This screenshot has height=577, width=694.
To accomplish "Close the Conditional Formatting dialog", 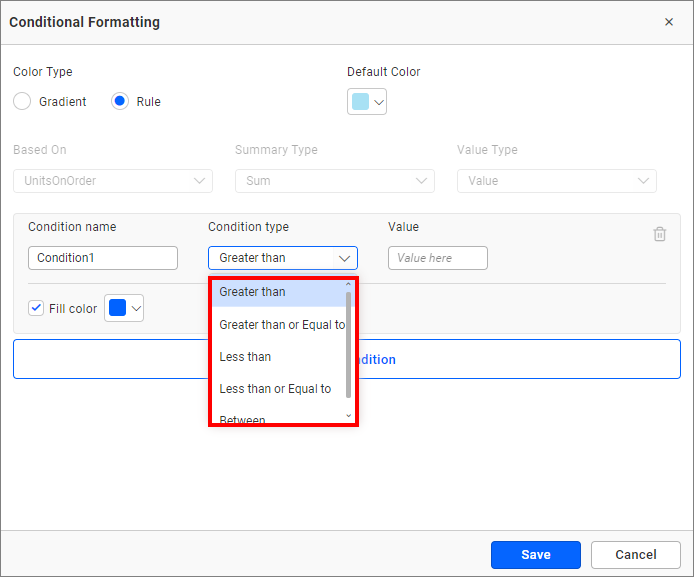I will (x=669, y=22).
